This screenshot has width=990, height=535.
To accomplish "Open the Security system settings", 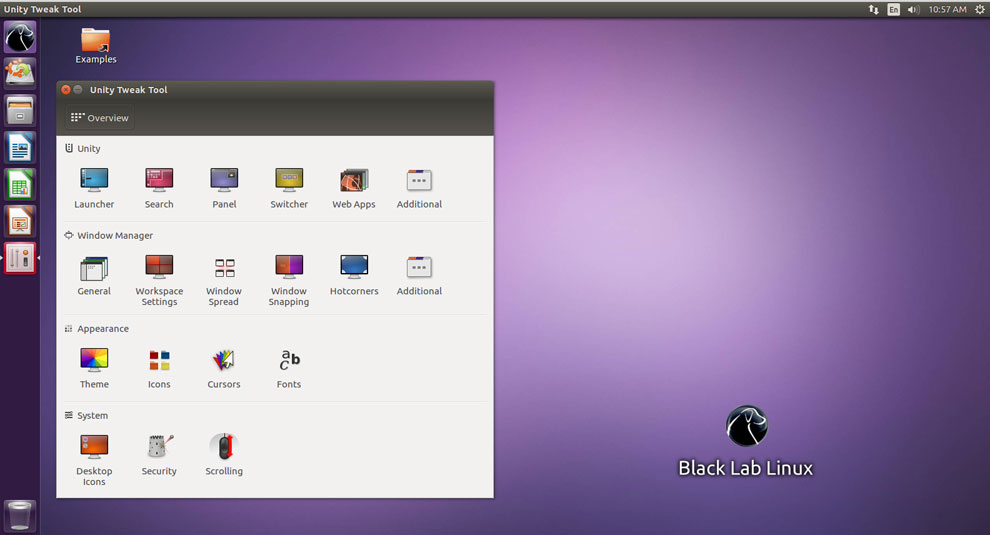I will [159, 455].
